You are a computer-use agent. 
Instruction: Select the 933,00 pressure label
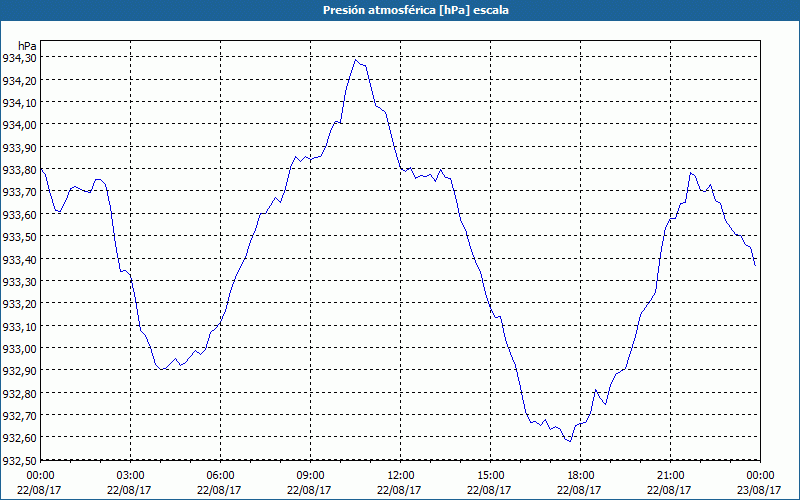tap(20, 348)
